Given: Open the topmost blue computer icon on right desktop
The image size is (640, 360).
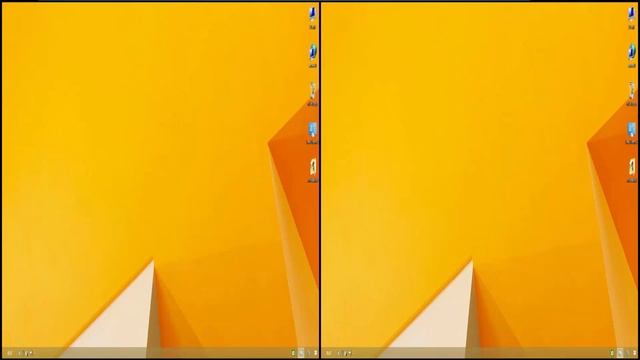Looking at the screenshot, I should [x=632, y=14].
